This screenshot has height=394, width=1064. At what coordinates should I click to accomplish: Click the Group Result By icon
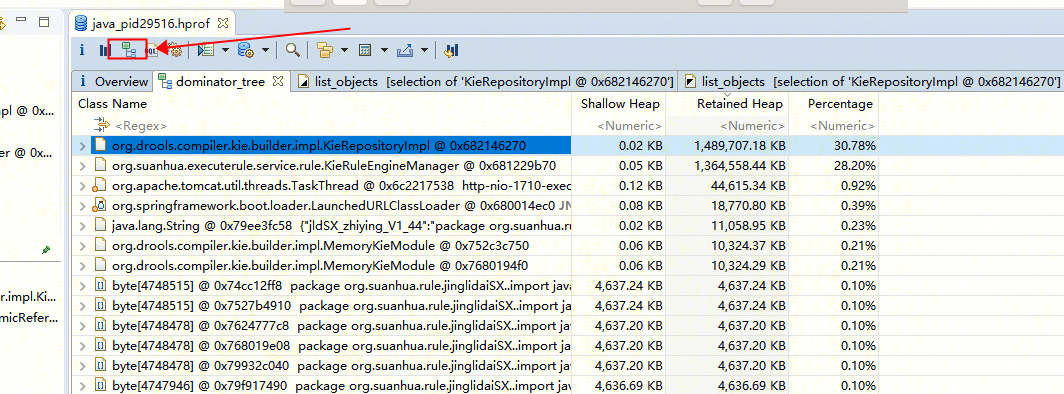coord(326,50)
